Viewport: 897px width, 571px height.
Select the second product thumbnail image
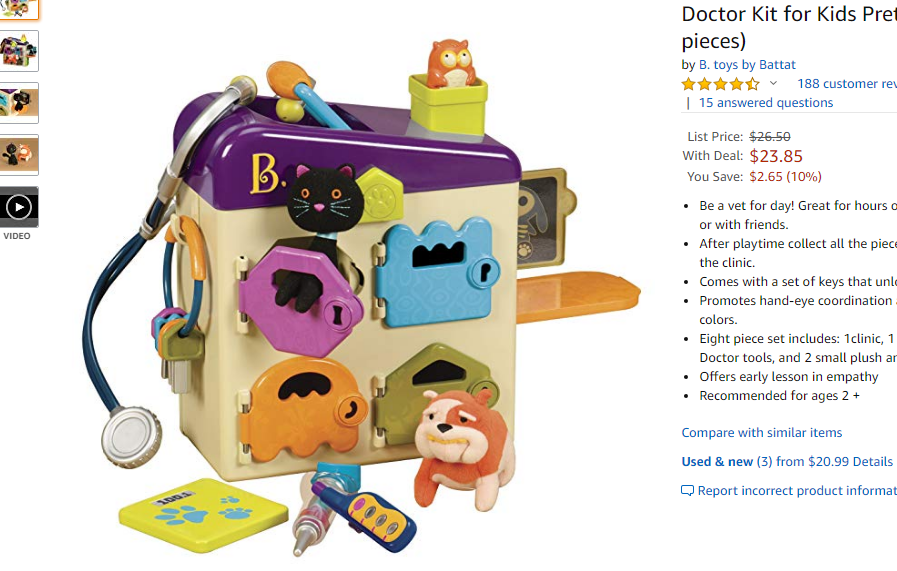click(19, 51)
